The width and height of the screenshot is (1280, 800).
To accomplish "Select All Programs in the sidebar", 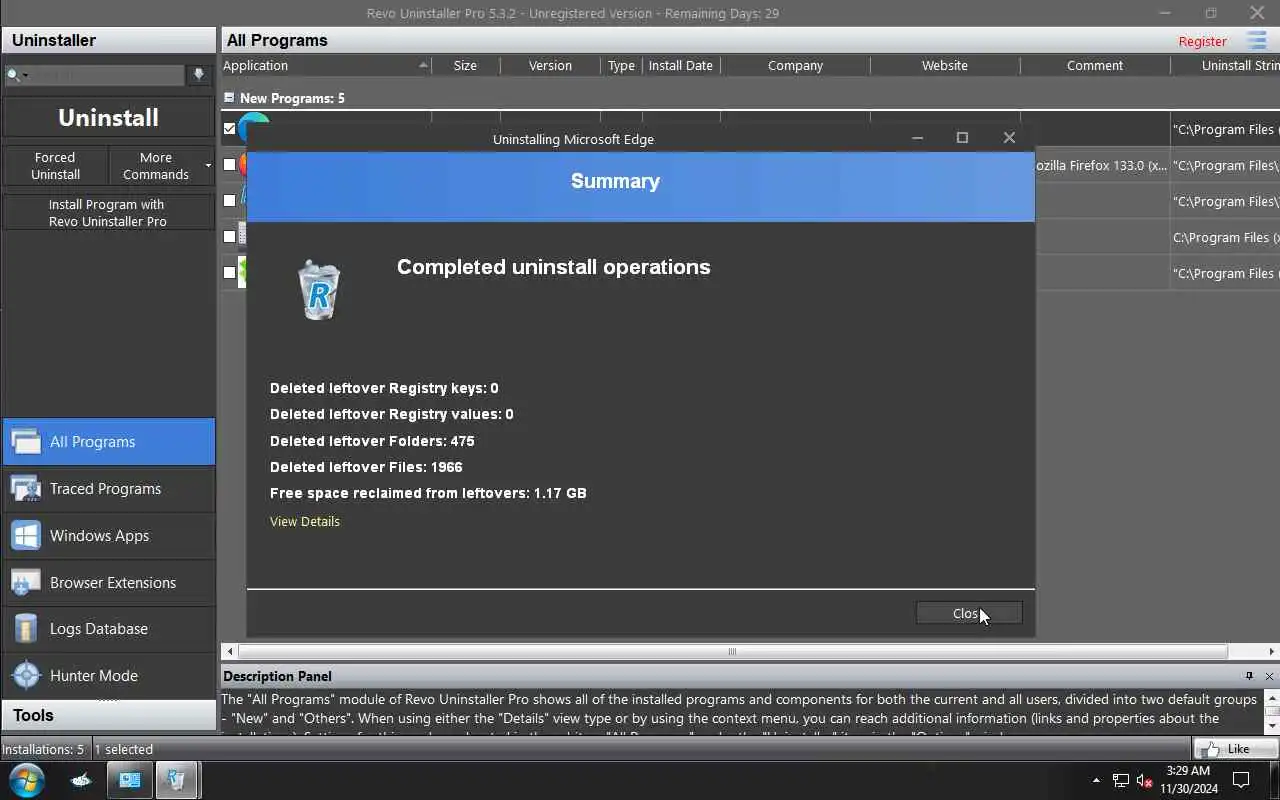I will (108, 441).
